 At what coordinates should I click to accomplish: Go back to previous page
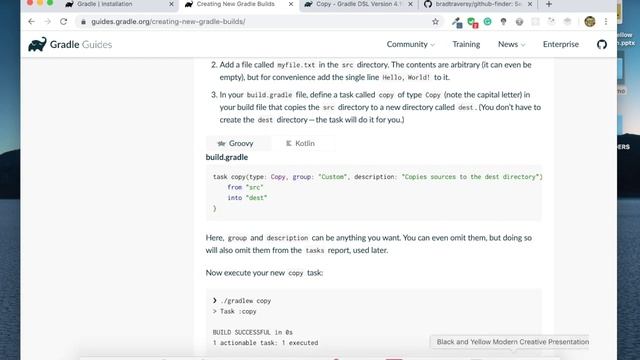click(x=31, y=22)
